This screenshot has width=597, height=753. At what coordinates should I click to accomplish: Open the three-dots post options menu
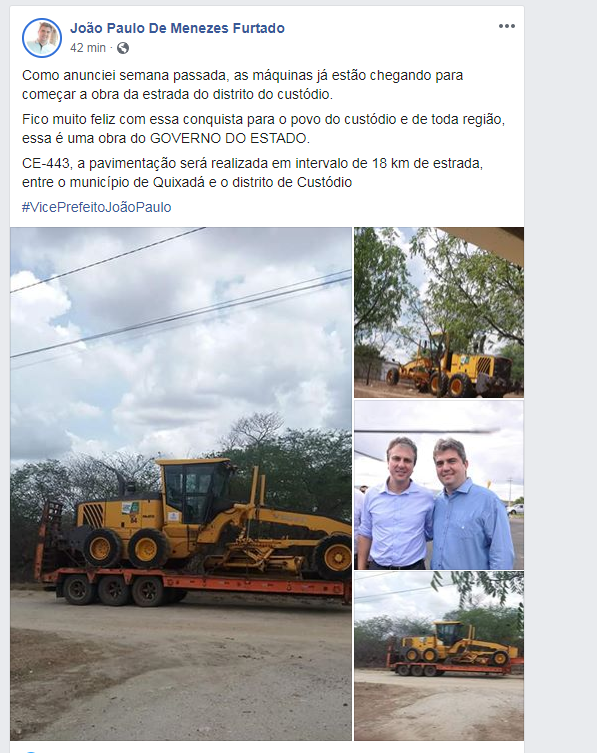507,26
